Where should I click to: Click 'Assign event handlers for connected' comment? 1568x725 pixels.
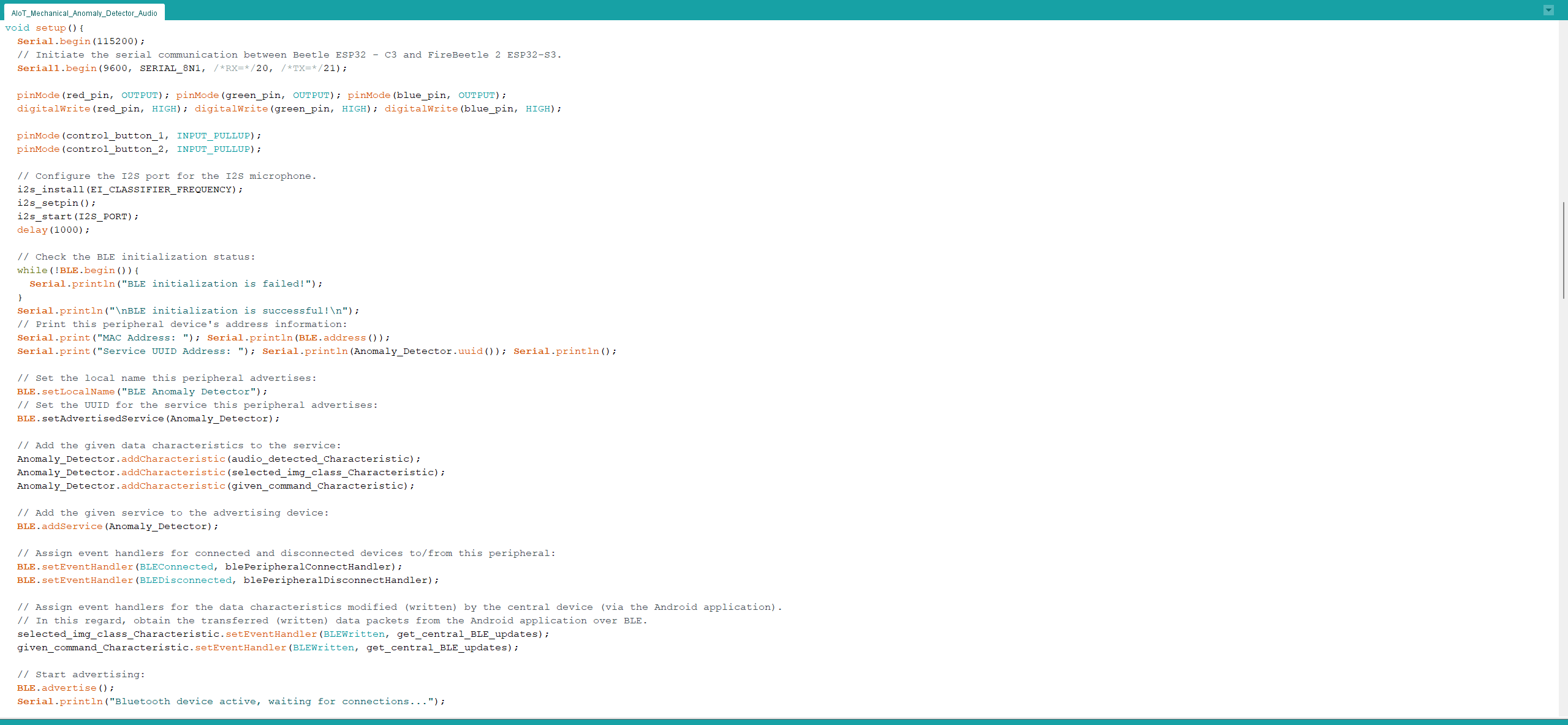[x=286, y=553]
